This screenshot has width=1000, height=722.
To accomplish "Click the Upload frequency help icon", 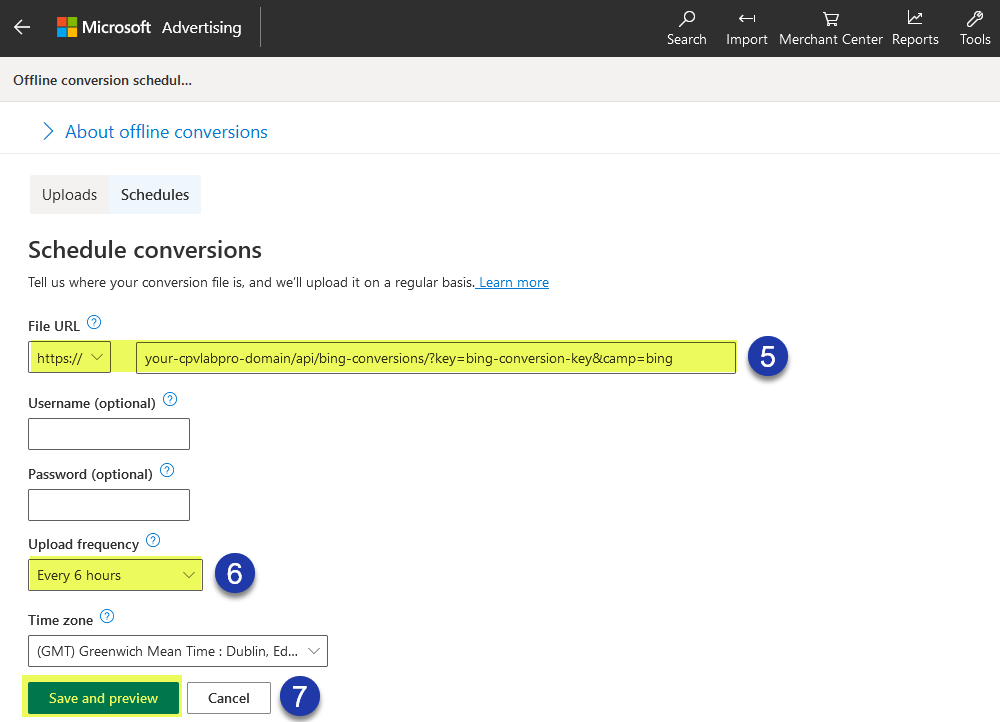I will tap(152, 540).
